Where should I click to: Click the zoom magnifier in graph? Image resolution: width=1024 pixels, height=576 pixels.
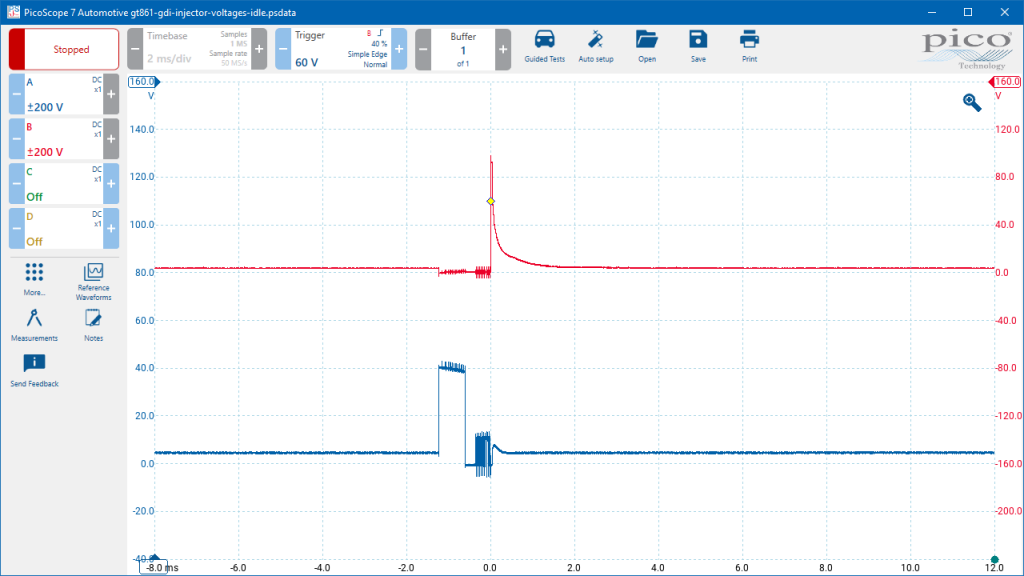click(972, 103)
